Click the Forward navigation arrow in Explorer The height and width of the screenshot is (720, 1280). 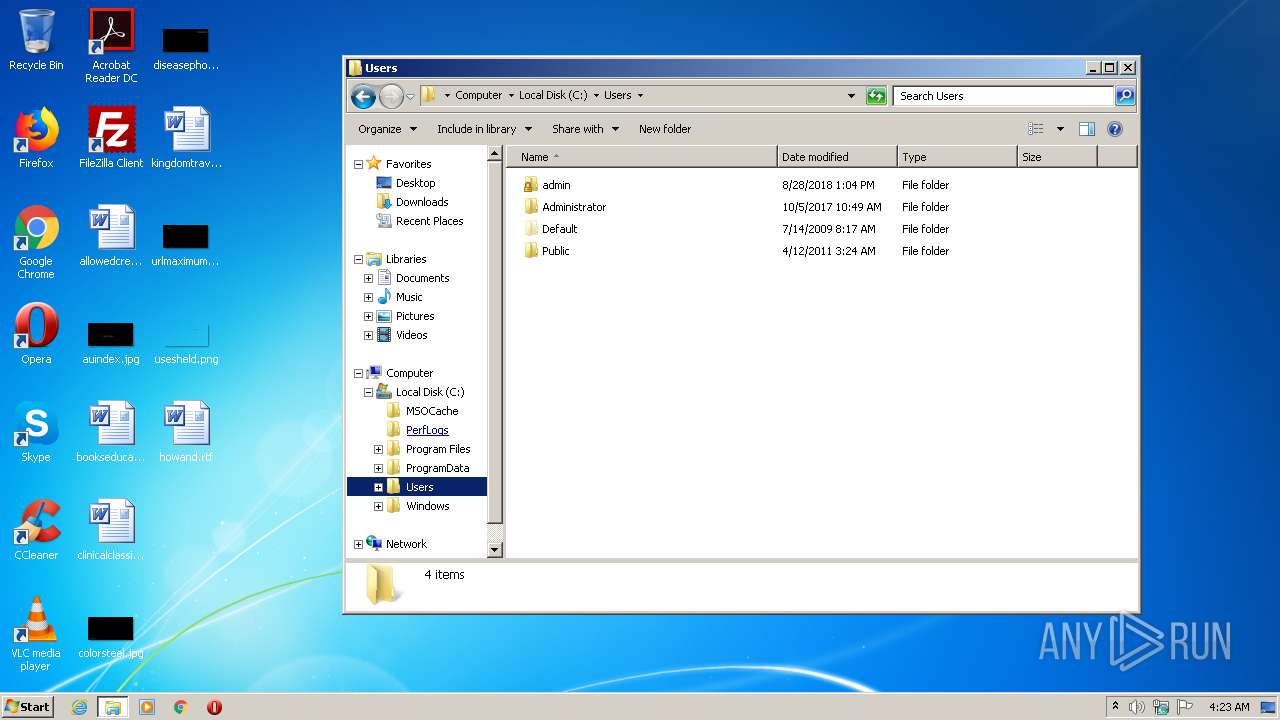click(391, 96)
